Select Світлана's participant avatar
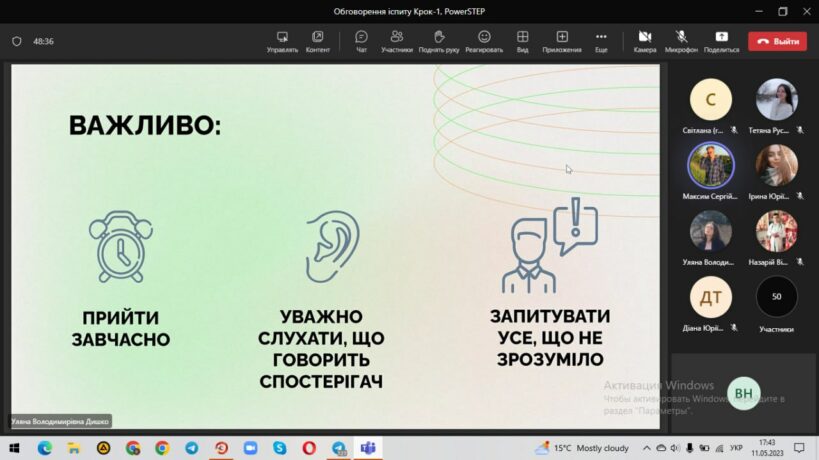Viewport: 819px width, 460px height. pyautogui.click(x=711, y=100)
